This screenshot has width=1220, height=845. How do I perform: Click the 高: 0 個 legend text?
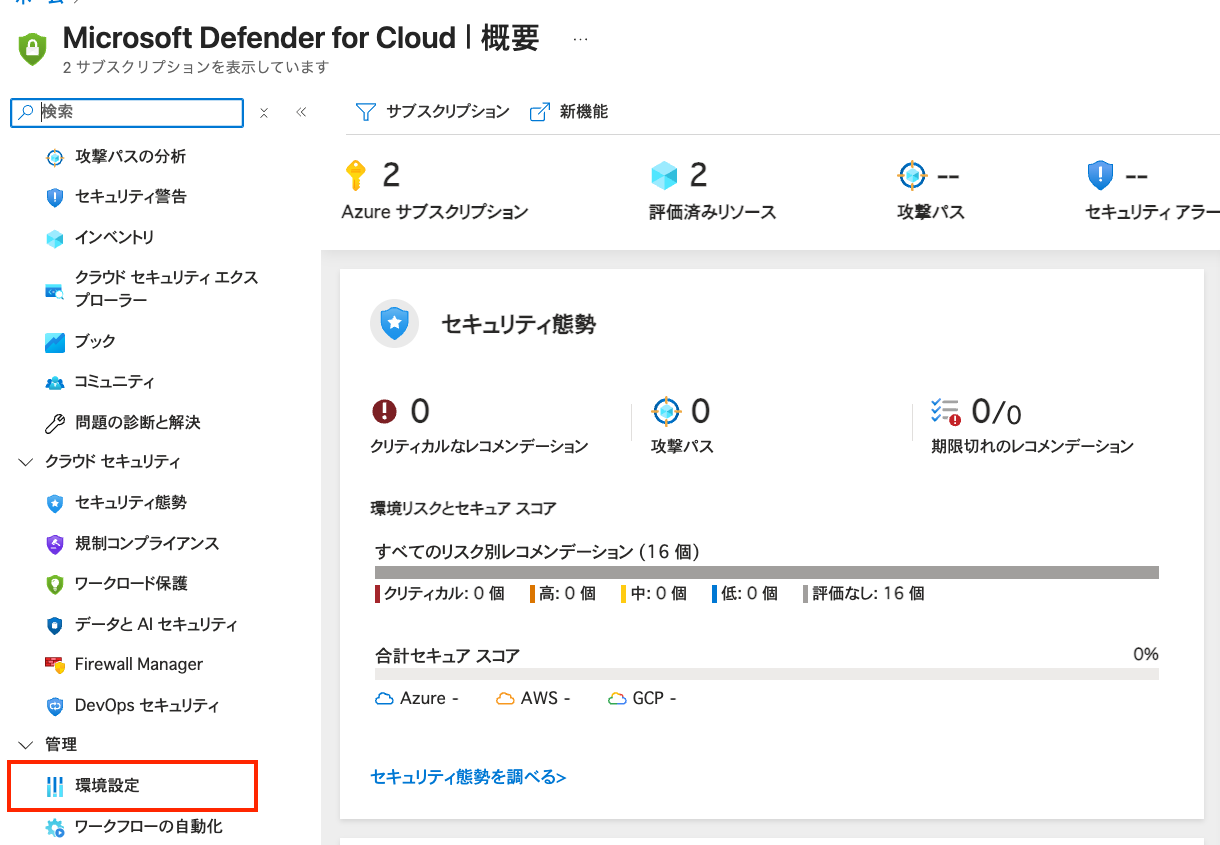point(567,594)
